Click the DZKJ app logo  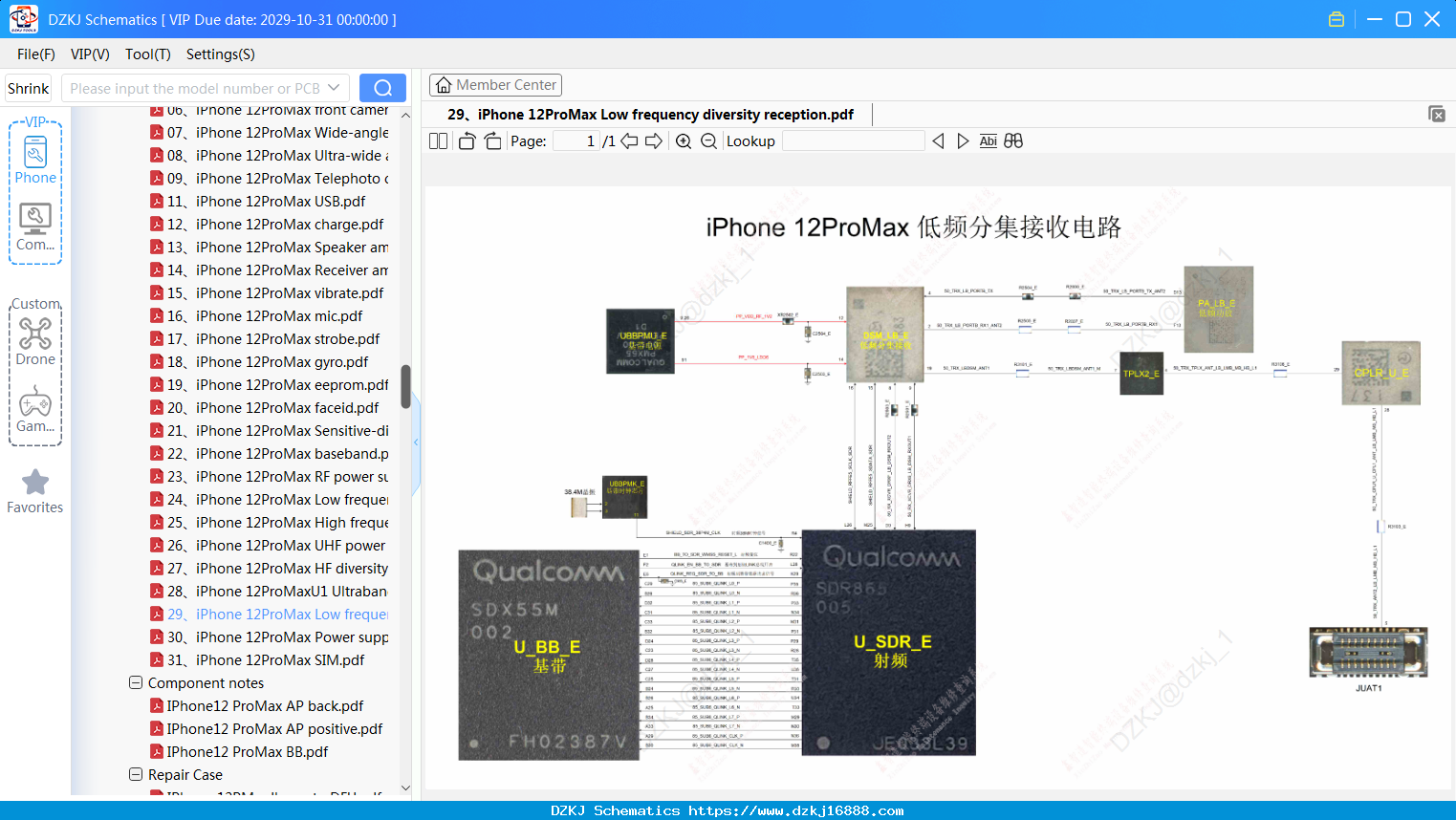(x=23, y=19)
